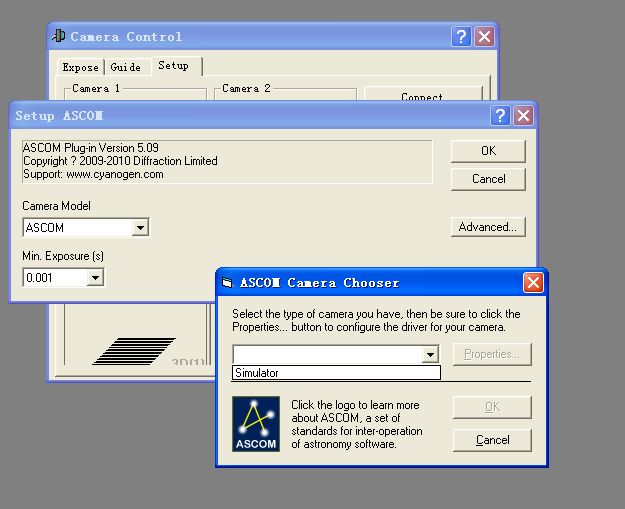Screen dimensions: 625x509
Task: Close the ASCOM Camera Chooser dialog
Action: (x=533, y=283)
